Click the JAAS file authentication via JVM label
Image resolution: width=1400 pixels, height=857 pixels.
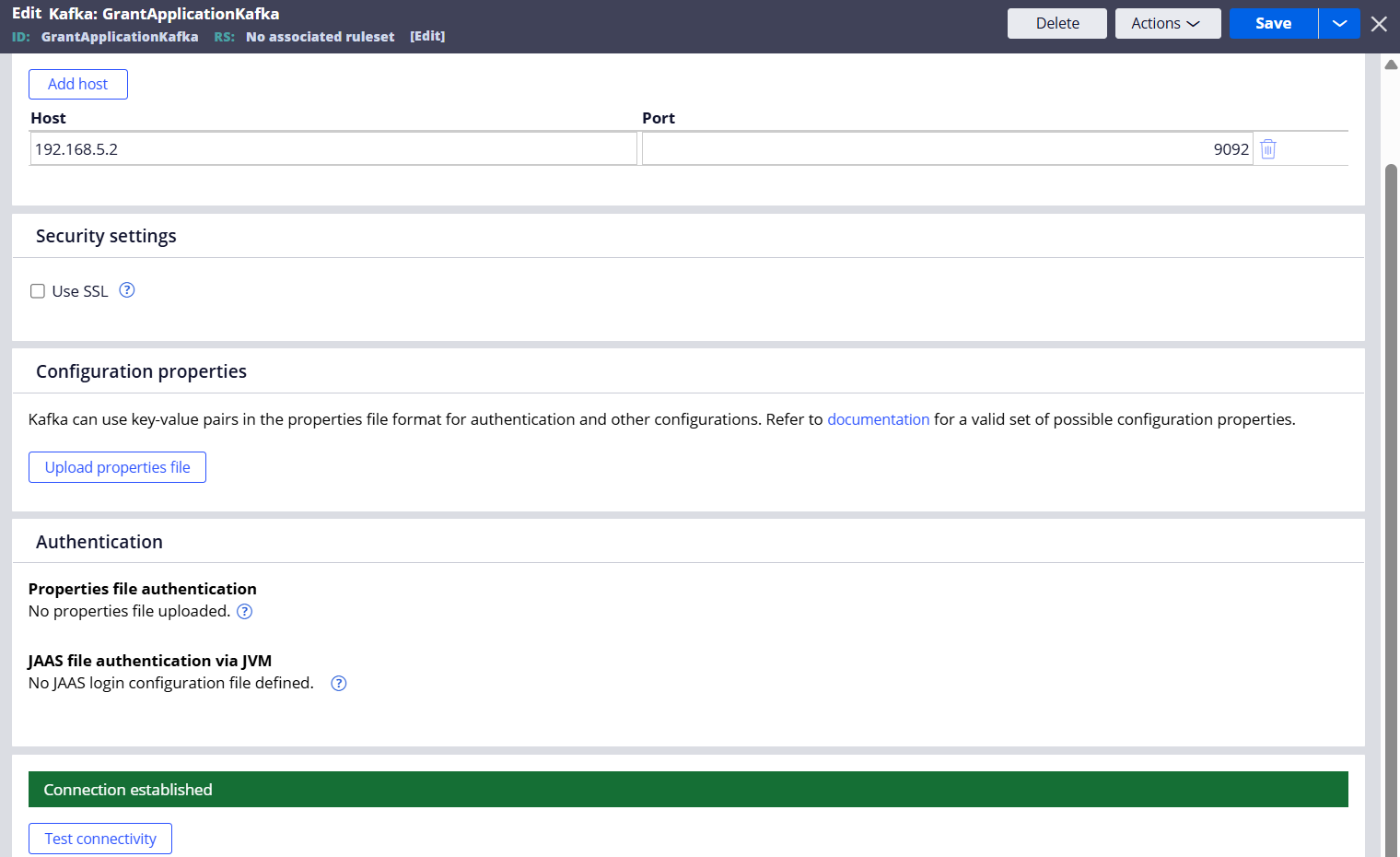[x=150, y=661]
